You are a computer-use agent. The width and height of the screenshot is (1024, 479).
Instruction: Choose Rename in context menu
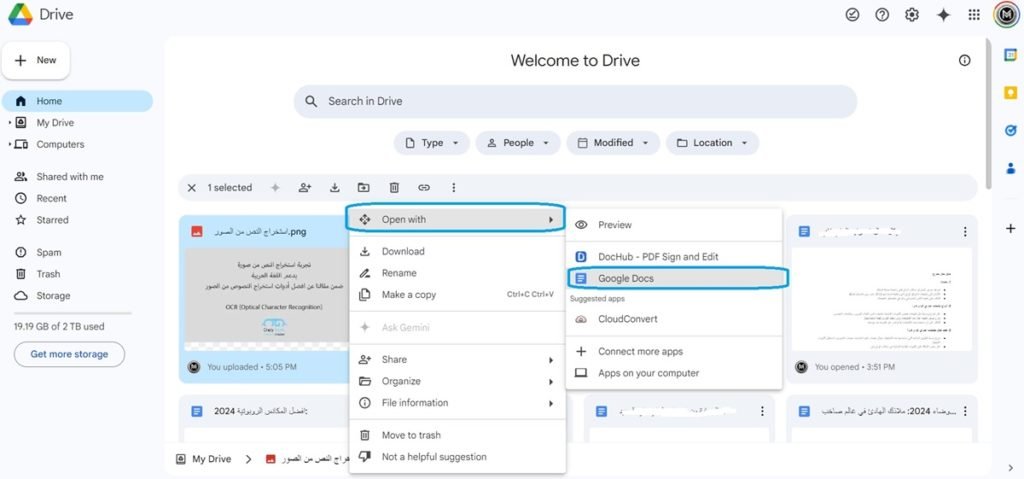click(x=457, y=273)
